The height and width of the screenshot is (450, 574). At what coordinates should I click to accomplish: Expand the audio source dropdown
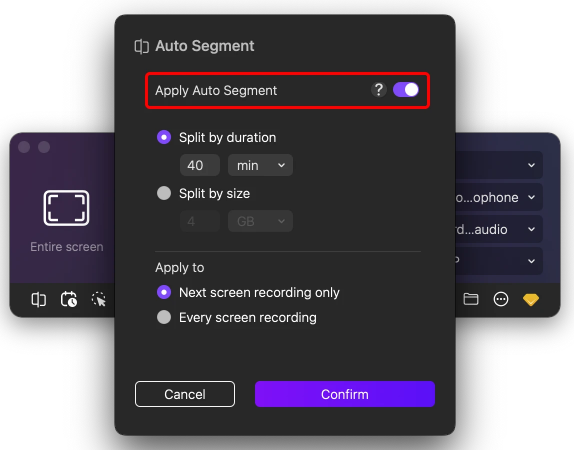coord(499,229)
